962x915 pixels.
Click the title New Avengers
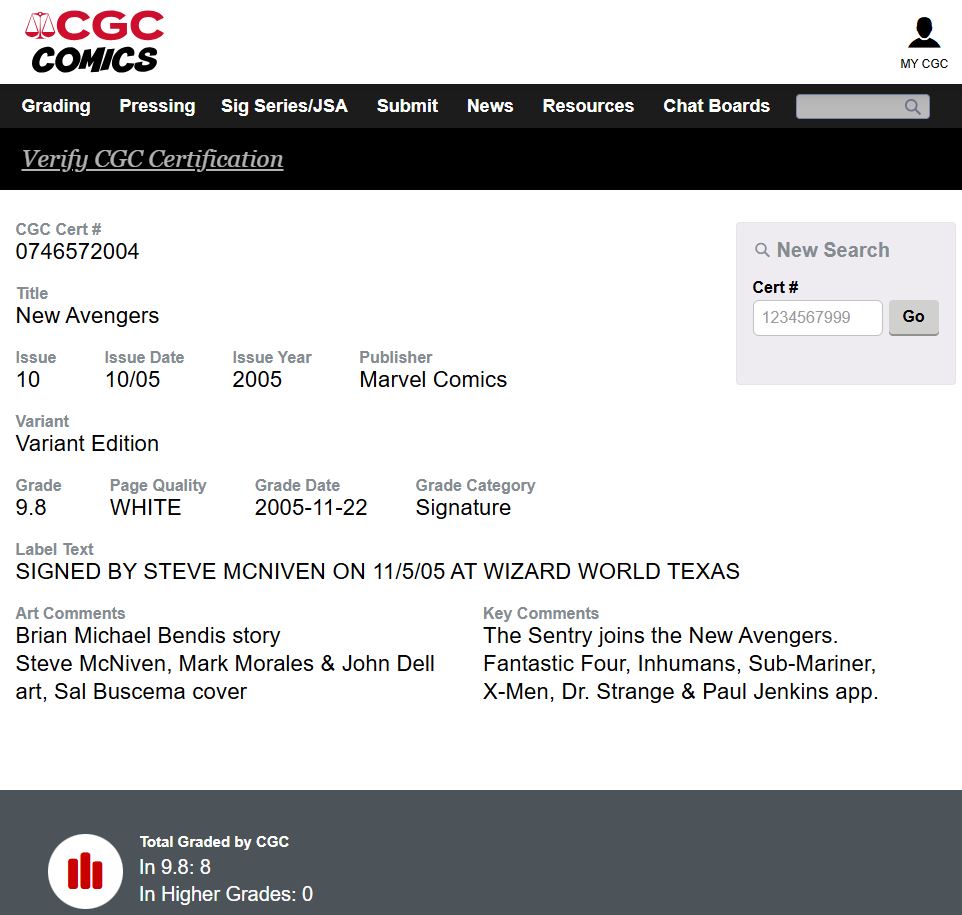[87, 315]
